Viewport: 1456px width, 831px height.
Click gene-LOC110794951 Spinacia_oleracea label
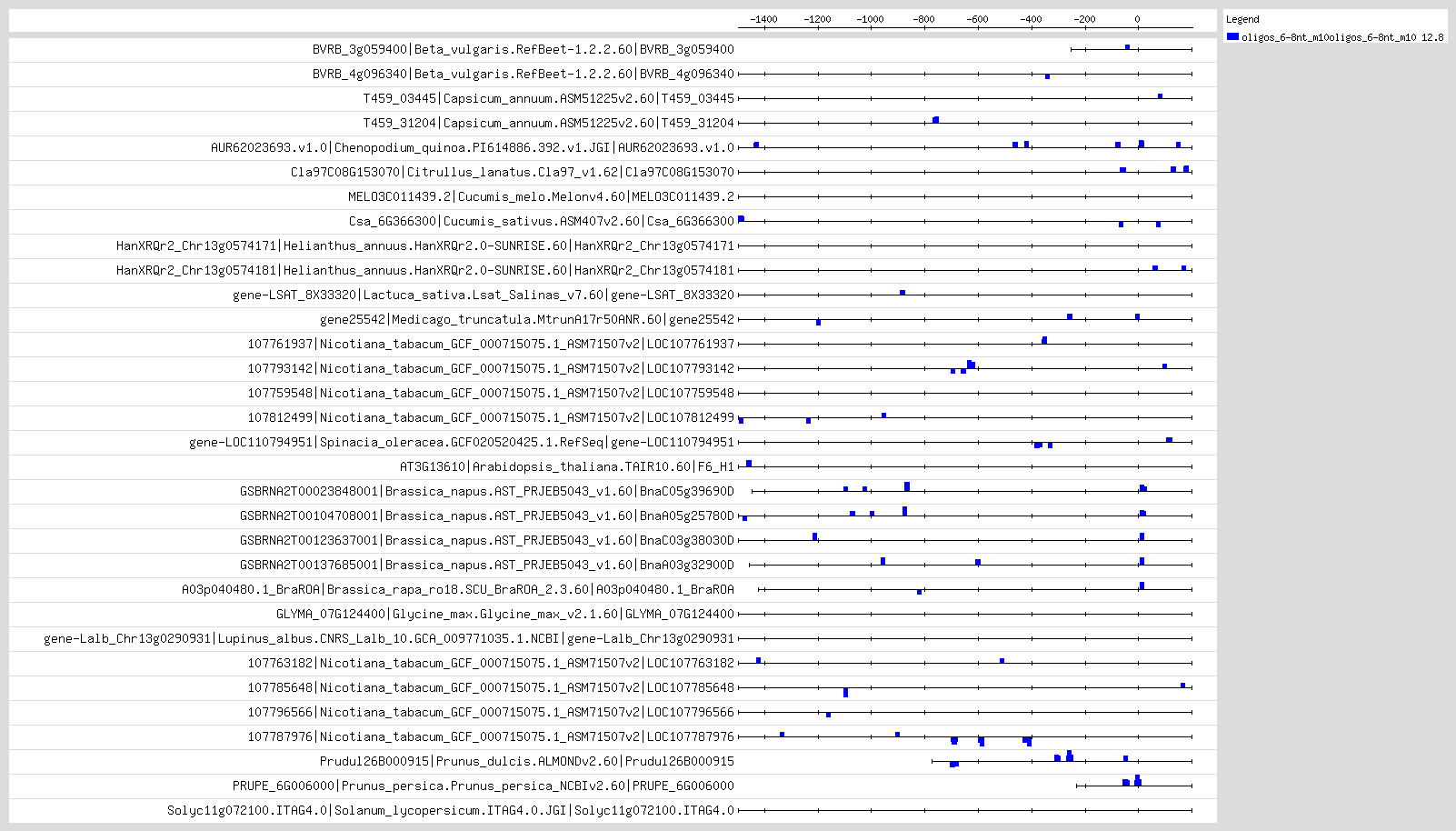point(462,442)
